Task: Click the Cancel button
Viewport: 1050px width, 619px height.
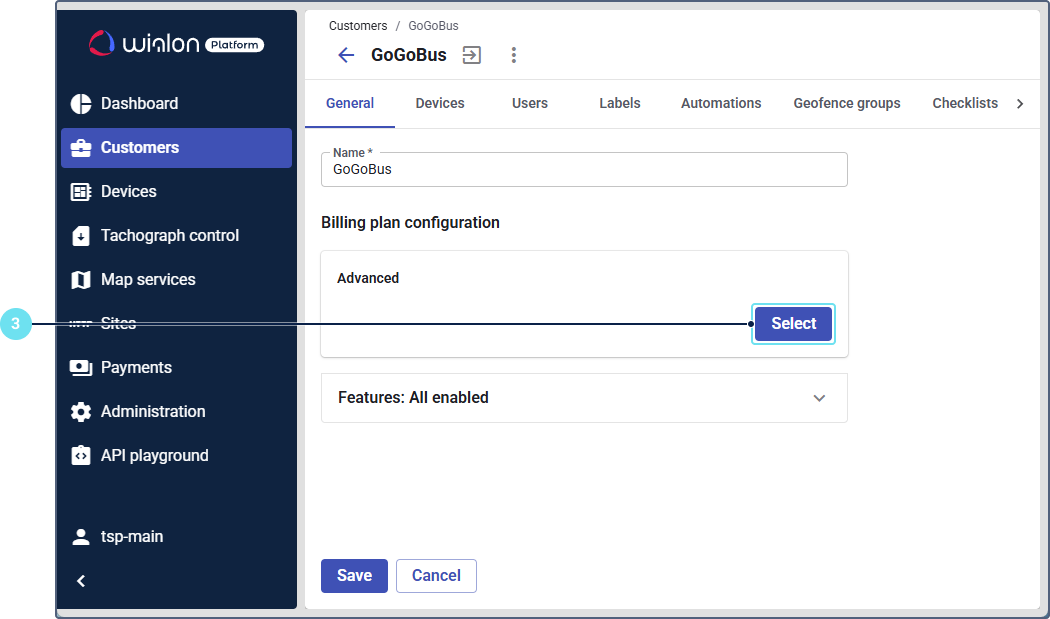Action: click(x=436, y=576)
